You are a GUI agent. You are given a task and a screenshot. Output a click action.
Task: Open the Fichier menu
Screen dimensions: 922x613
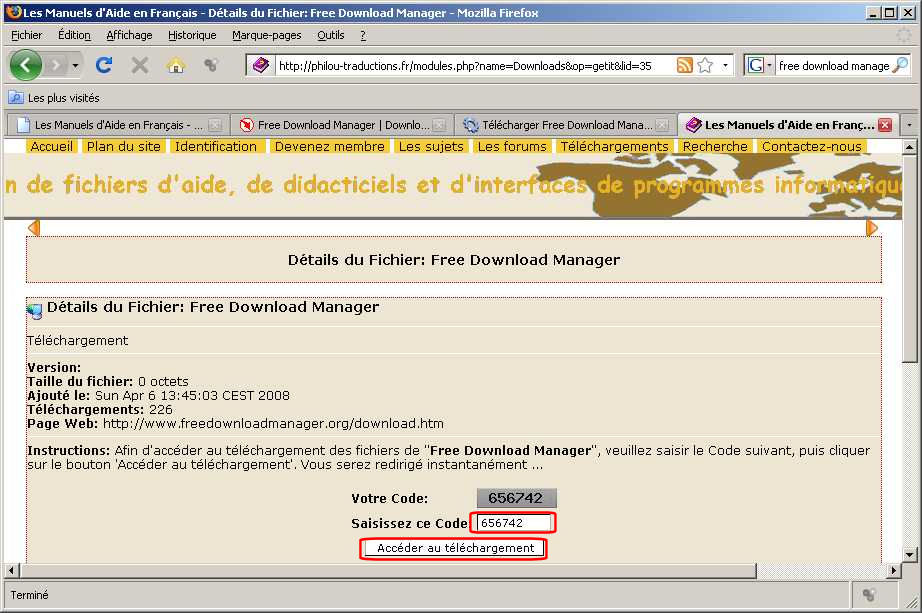[x=26, y=35]
